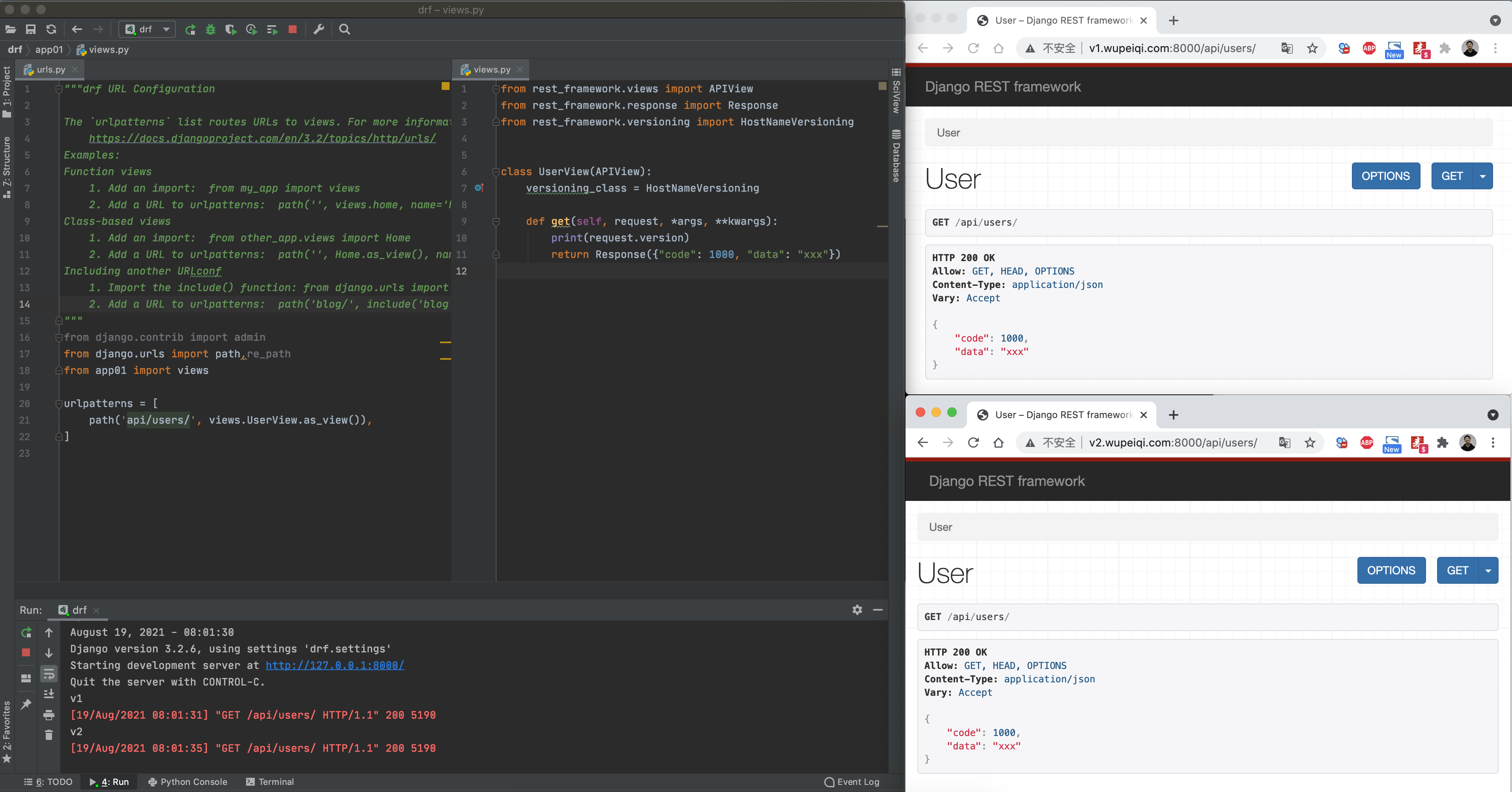
Task: Click the red Stop icon in toolbar
Action: [292, 29]
